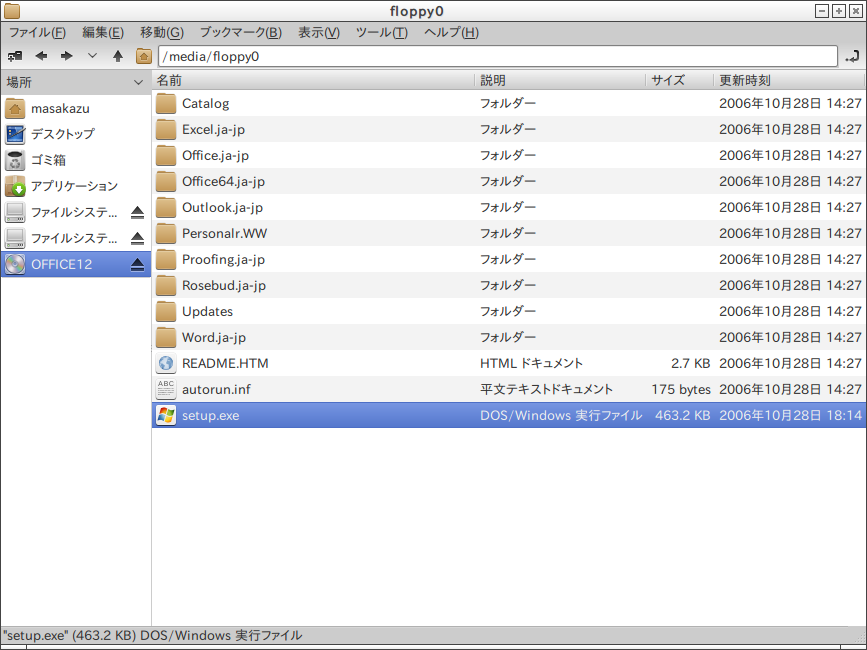867x650 pixels.
Task: Click the 175 bytes size cell
Action: [681, 390]
